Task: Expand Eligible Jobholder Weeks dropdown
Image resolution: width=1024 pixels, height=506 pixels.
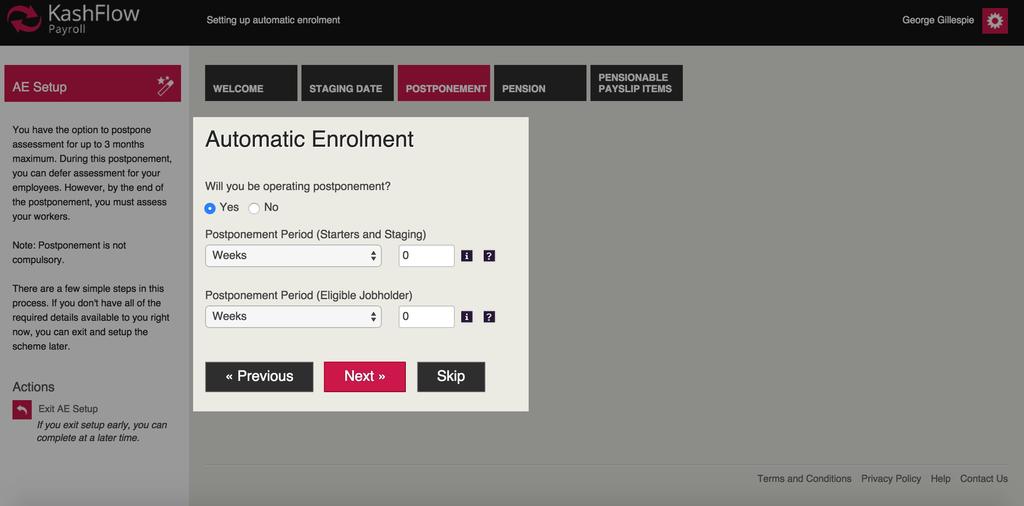Action: 293,317
